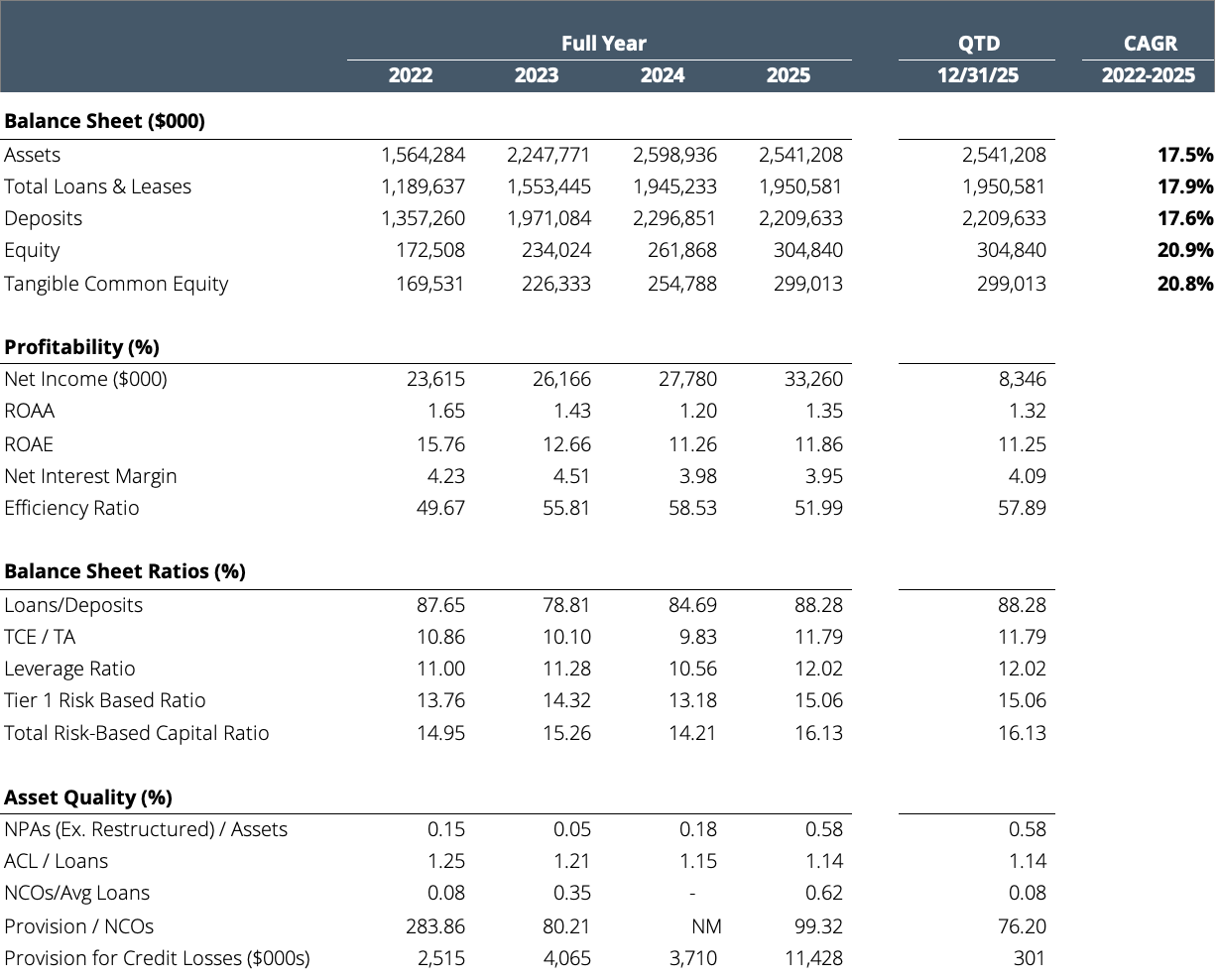Click the Efficiency Ratio row label
1219x980 pixels.
[71, 508]
